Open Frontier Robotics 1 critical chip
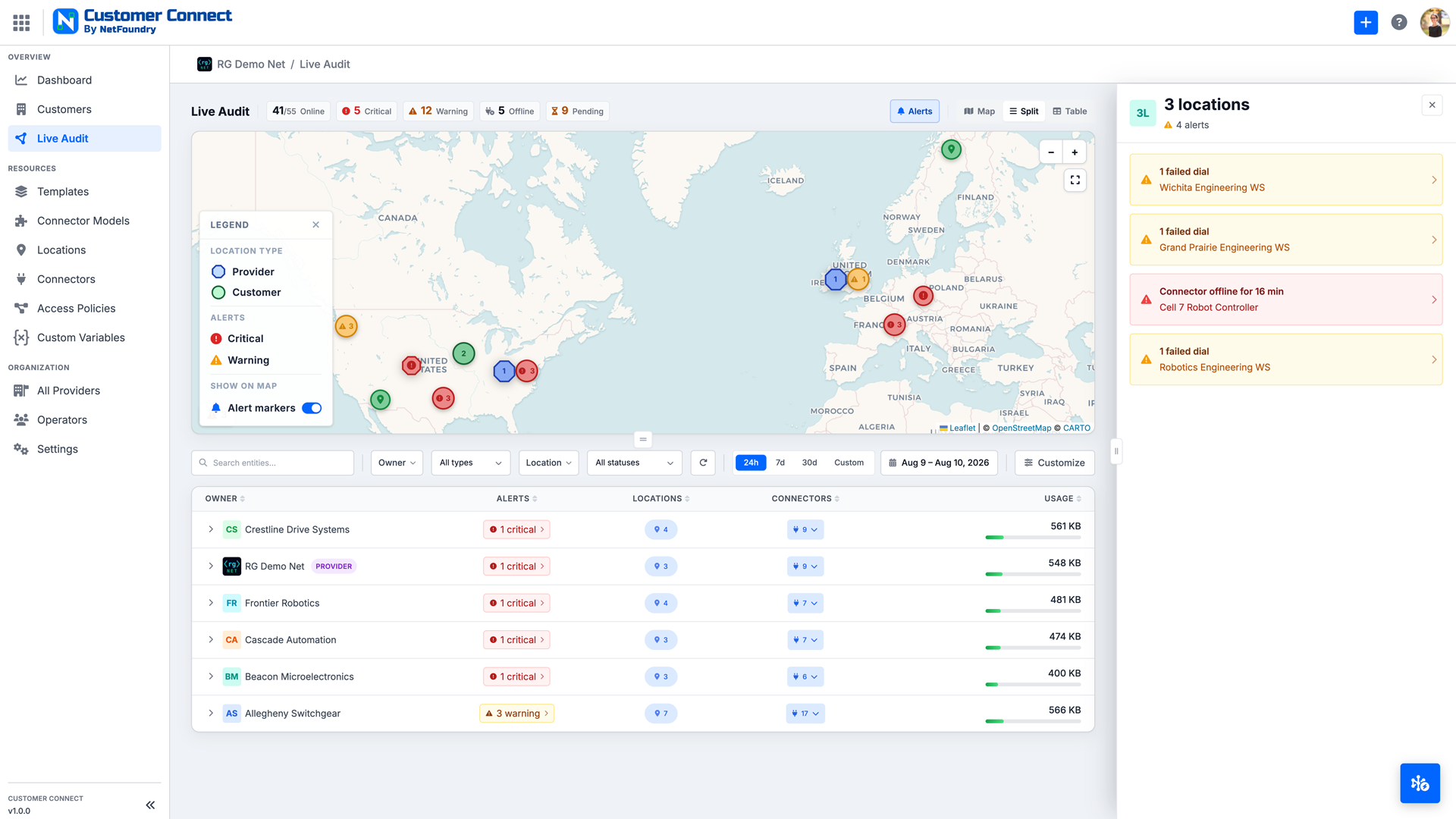The height and width of the screenshot is (819, 1456). (516, 603)
